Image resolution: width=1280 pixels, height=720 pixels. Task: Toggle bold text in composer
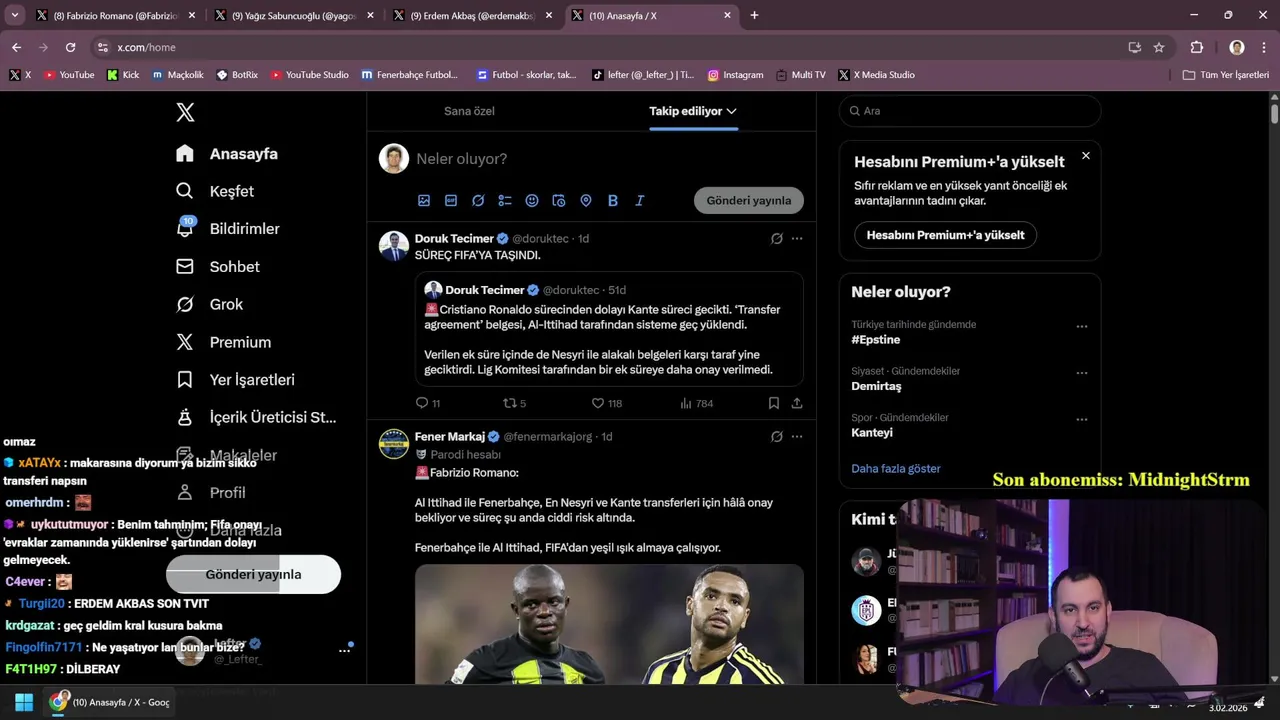(x=613, y=200)
